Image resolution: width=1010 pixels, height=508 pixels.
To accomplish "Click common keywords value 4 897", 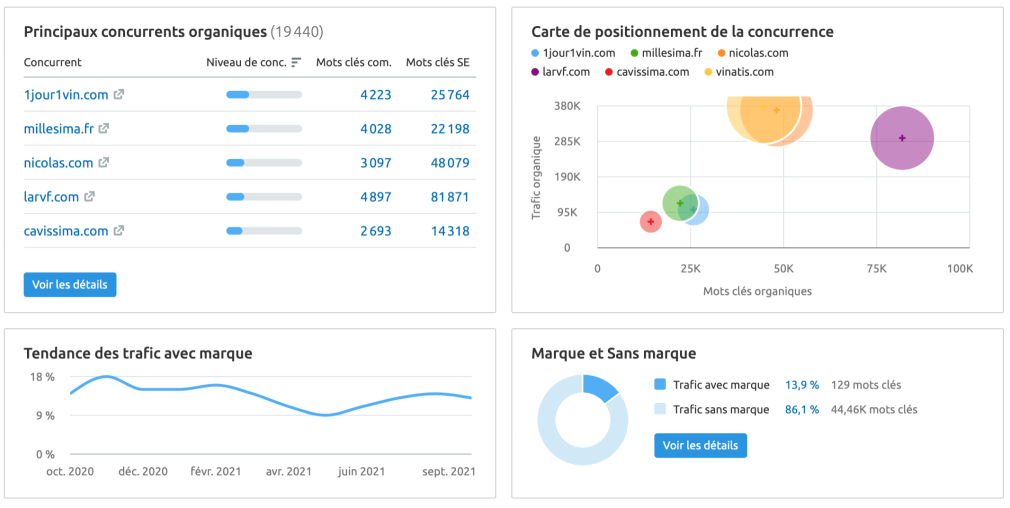I will click(376, 197).
